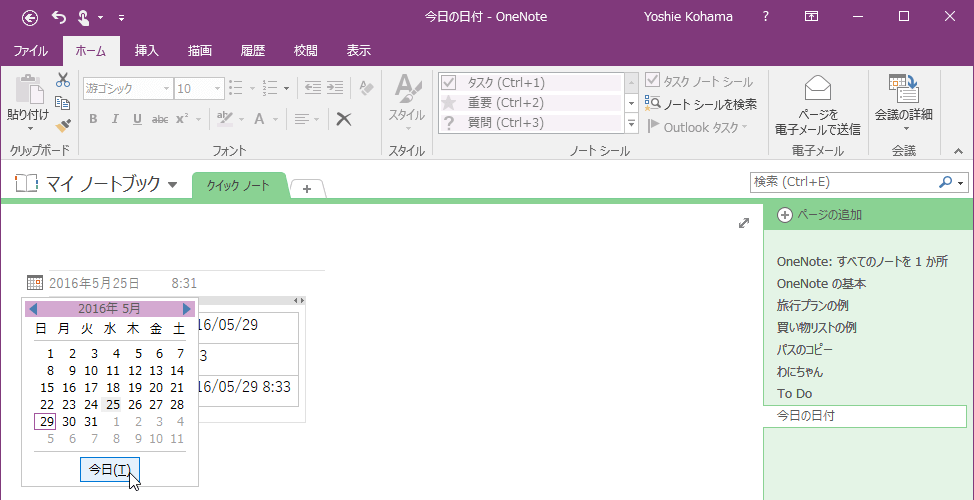Undo the last action
The image size is (974, 500).
pyautogui.click(x=59, y=17)
